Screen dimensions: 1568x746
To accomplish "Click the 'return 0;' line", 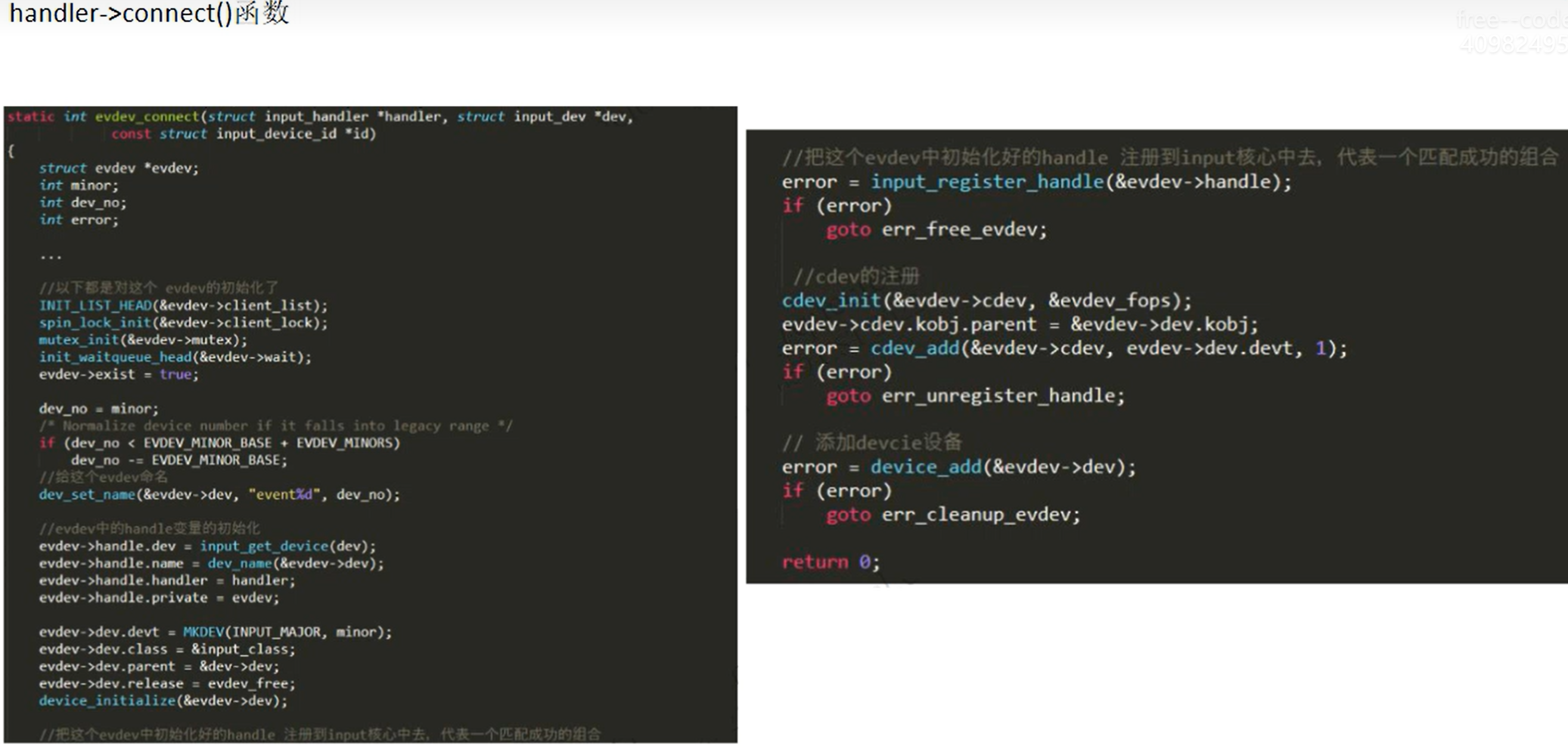I will coord(831,562).
